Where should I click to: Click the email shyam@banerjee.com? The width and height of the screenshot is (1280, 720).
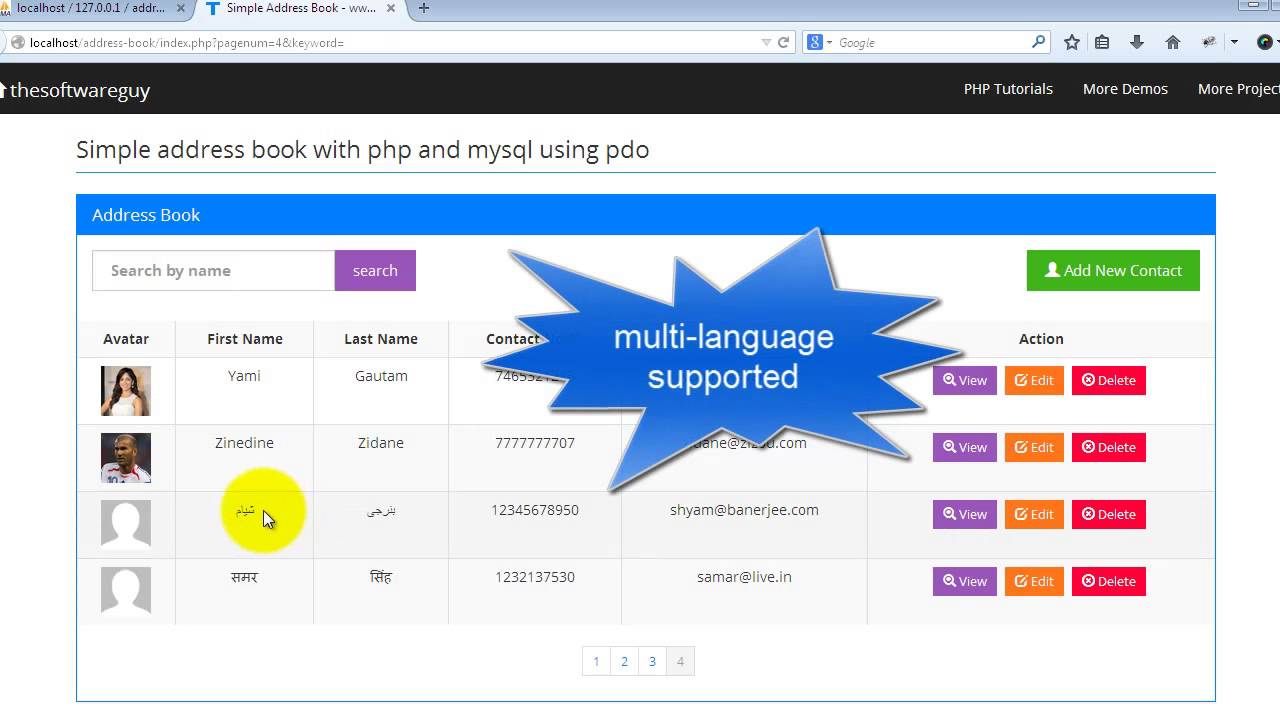(744, 510)
